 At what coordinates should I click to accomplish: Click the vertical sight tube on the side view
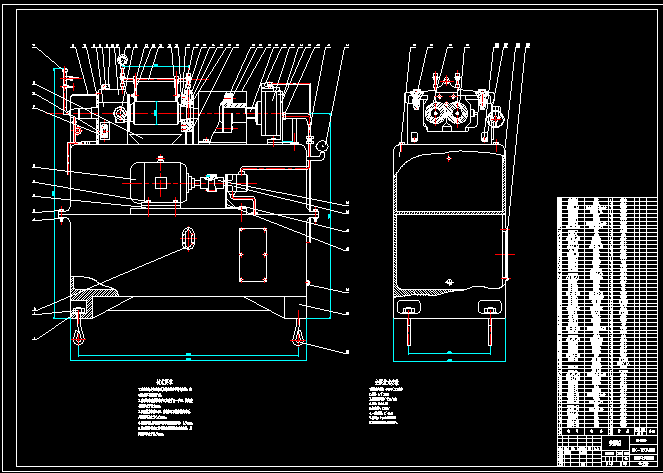point(505,254)
